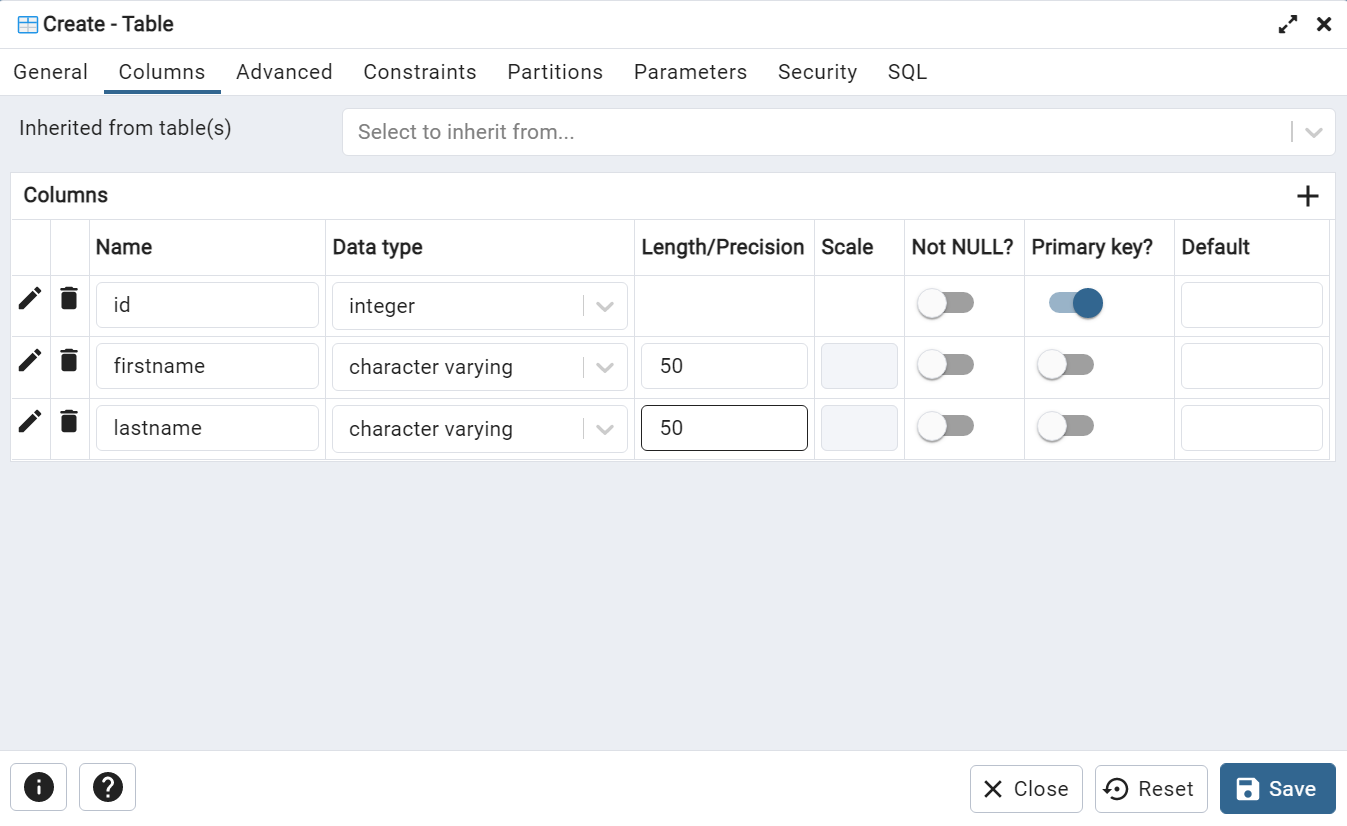Click the edit pencil for lastname row

tap(30, 421)
